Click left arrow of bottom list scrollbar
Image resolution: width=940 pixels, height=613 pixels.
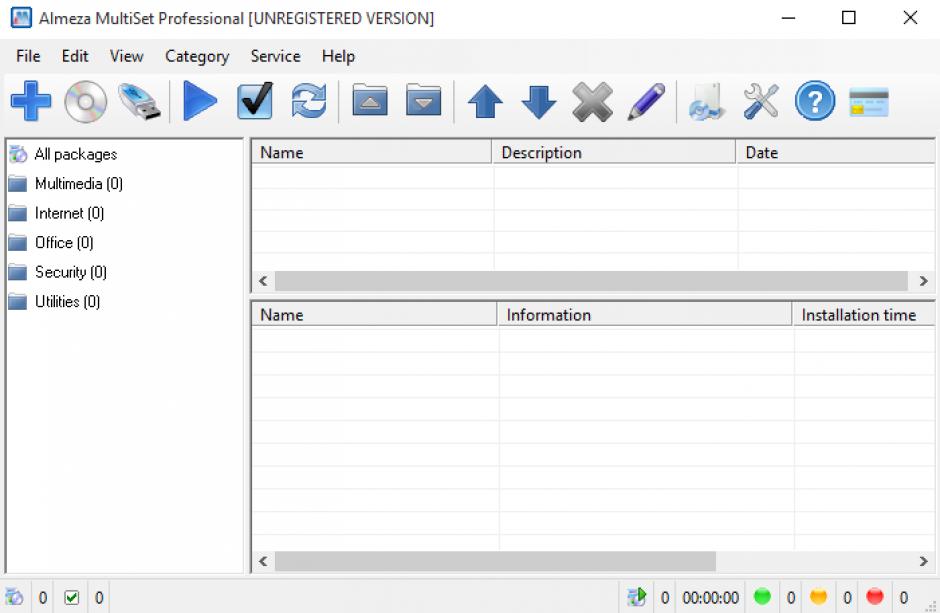[x=263, y=561]
